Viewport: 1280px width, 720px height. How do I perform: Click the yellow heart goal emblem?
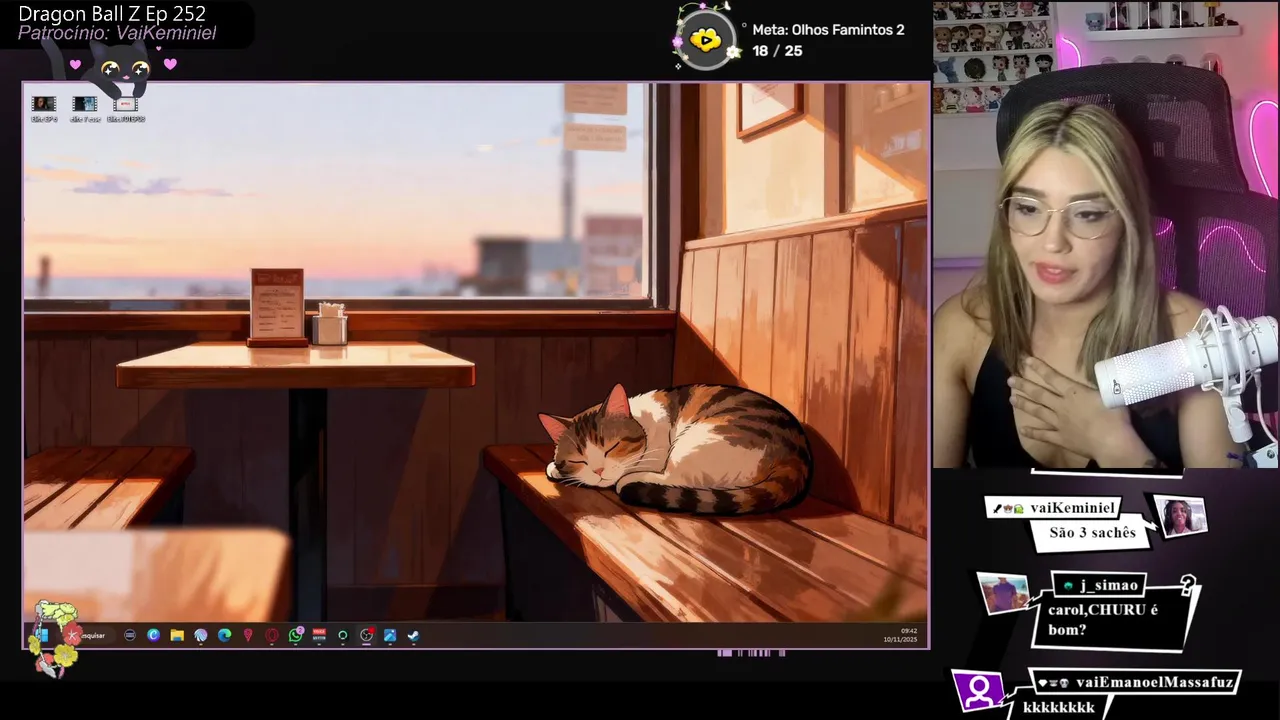pos(706,40)
